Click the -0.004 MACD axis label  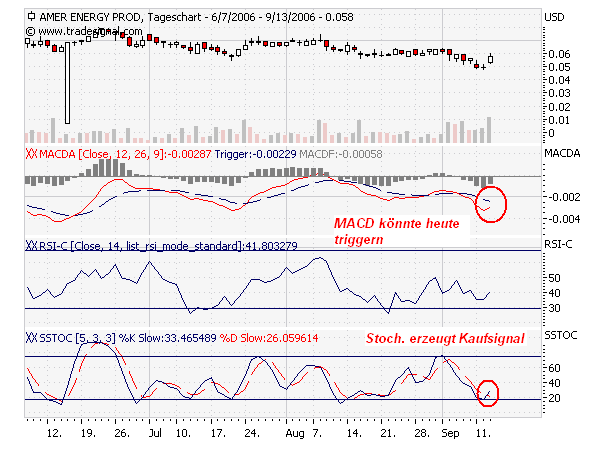[564, 219]
